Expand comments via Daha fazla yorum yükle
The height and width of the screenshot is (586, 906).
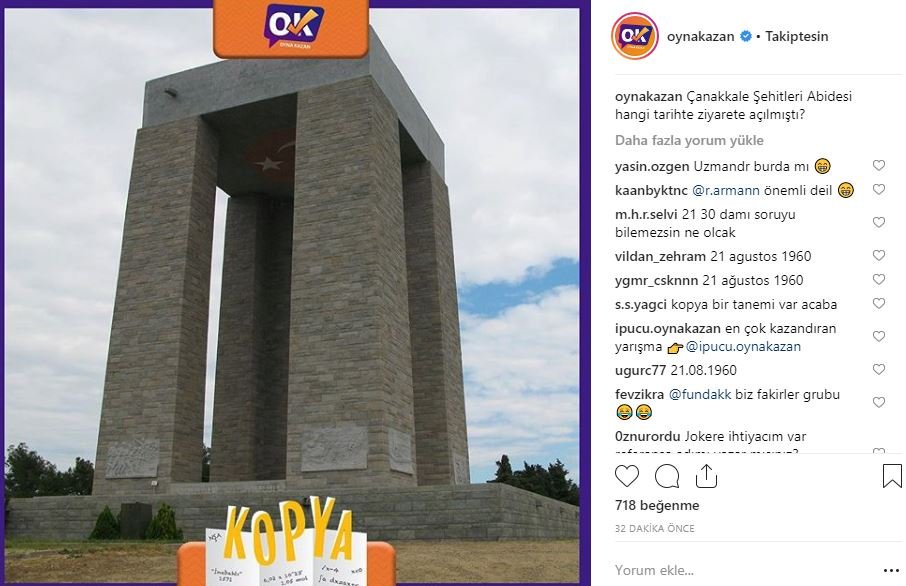pyautogui.click(x=689, y=140)
